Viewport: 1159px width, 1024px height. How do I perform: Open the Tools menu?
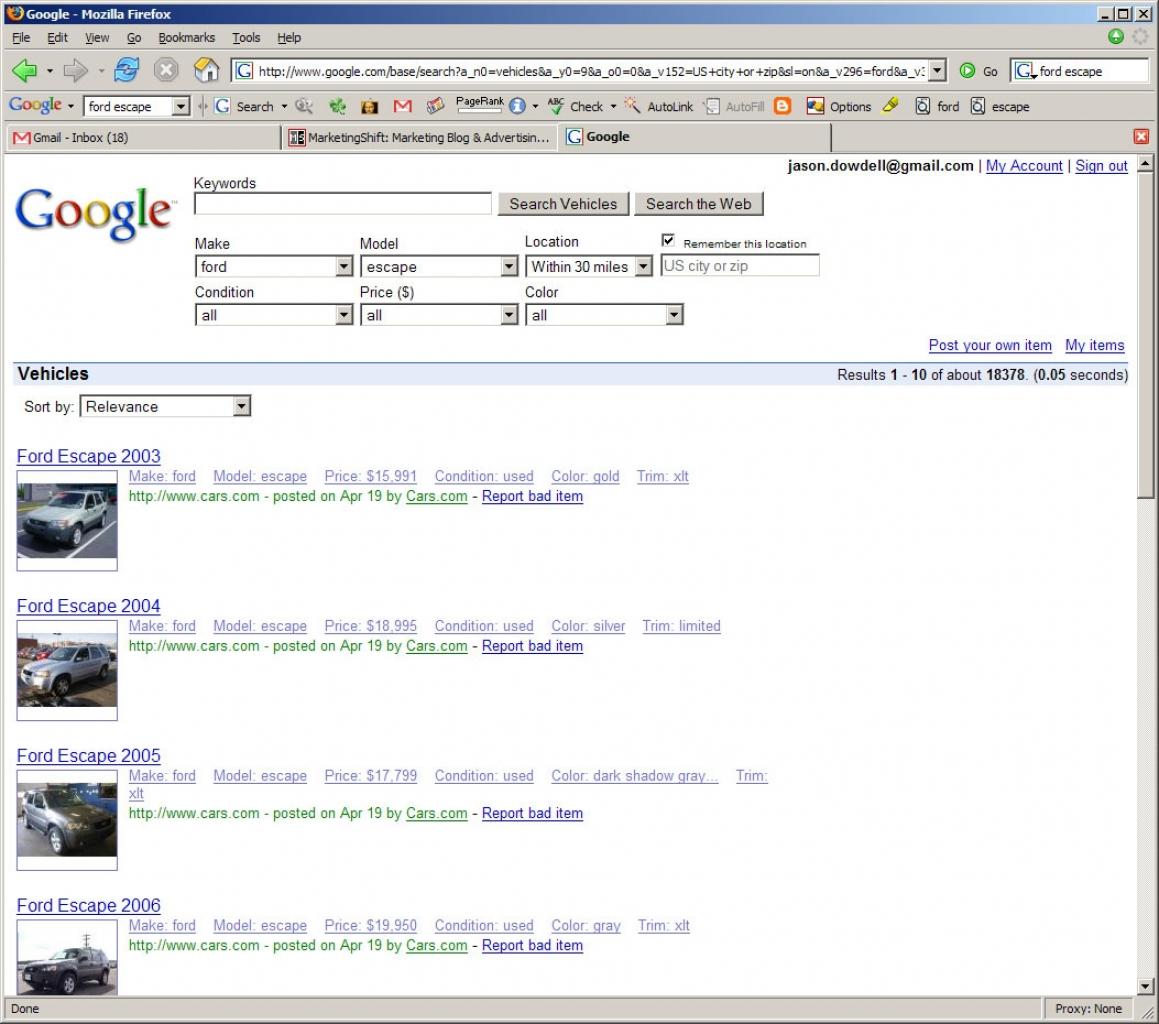245,37
